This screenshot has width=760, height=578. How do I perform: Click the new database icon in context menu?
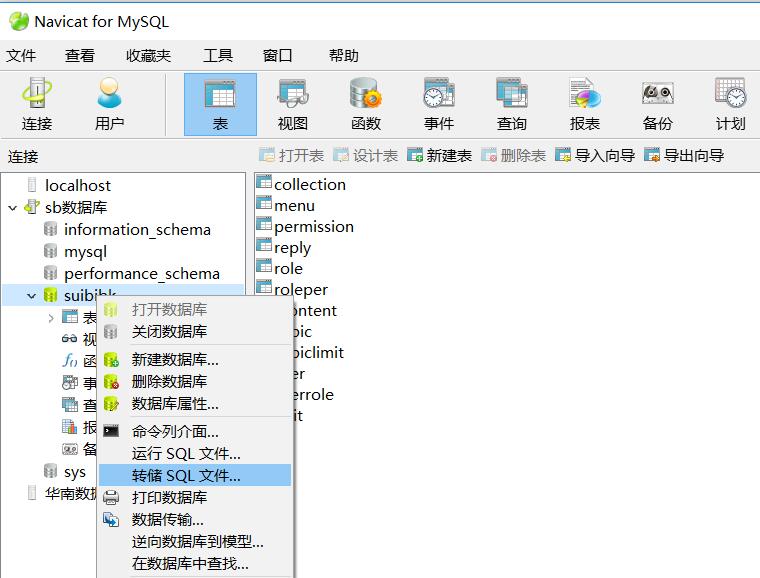point(111,360)
